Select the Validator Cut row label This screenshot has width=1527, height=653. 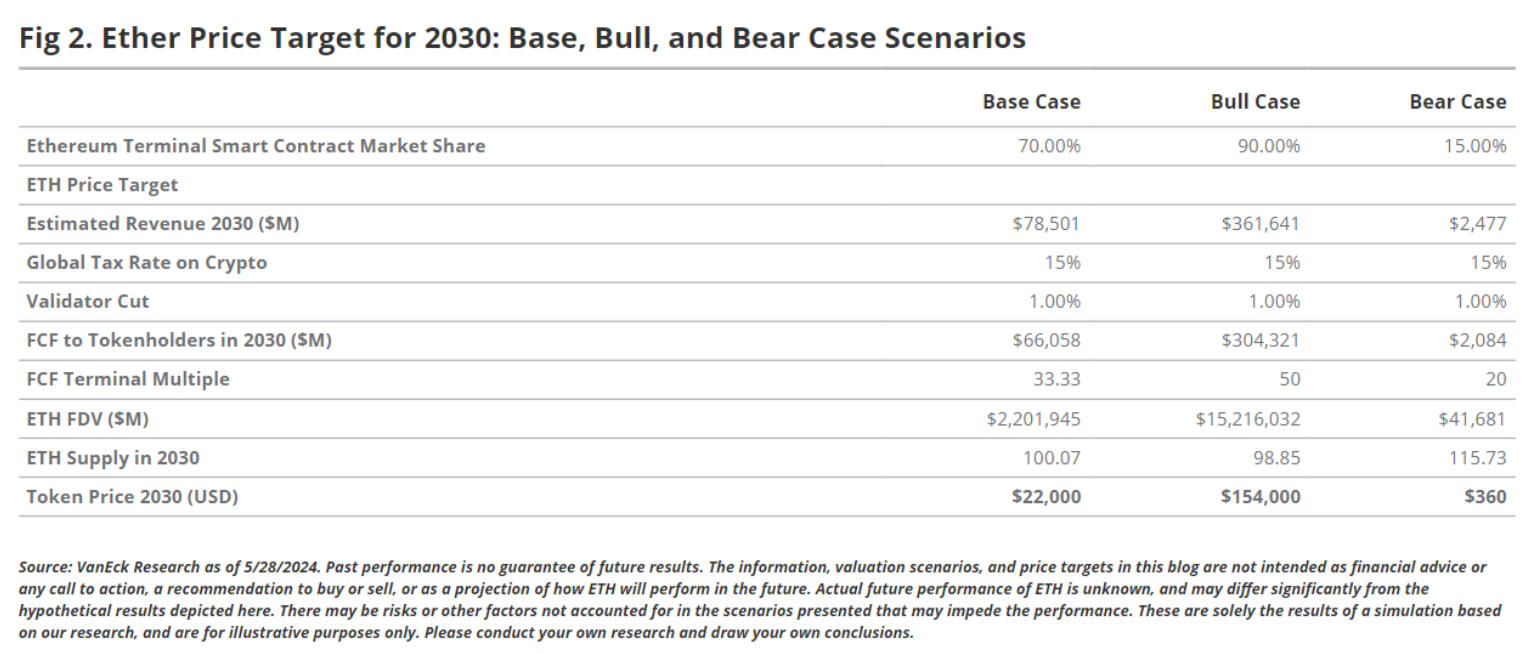(x=88, y=301)
